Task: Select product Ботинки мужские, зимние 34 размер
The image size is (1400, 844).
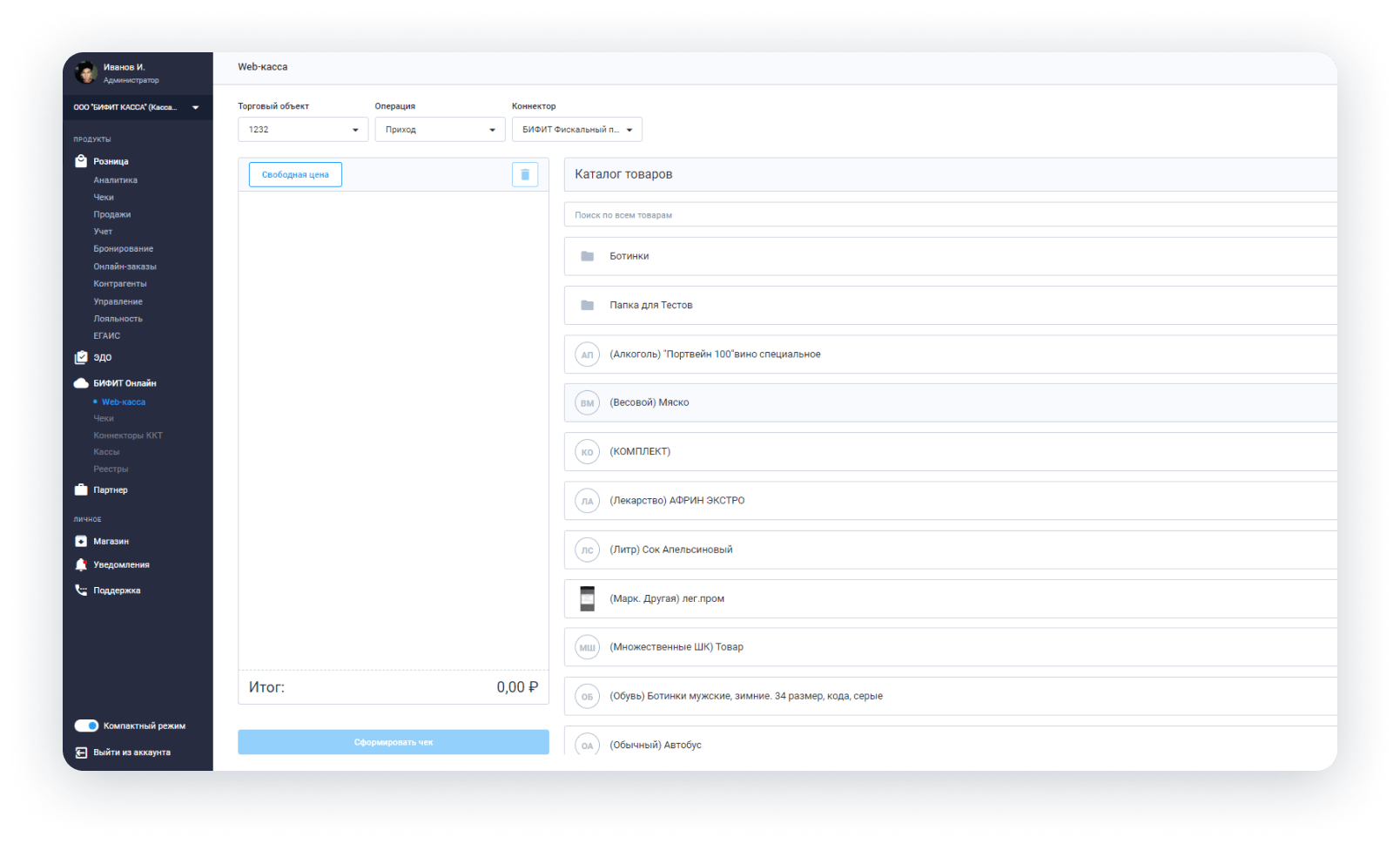Action: (x=951, y=696)
